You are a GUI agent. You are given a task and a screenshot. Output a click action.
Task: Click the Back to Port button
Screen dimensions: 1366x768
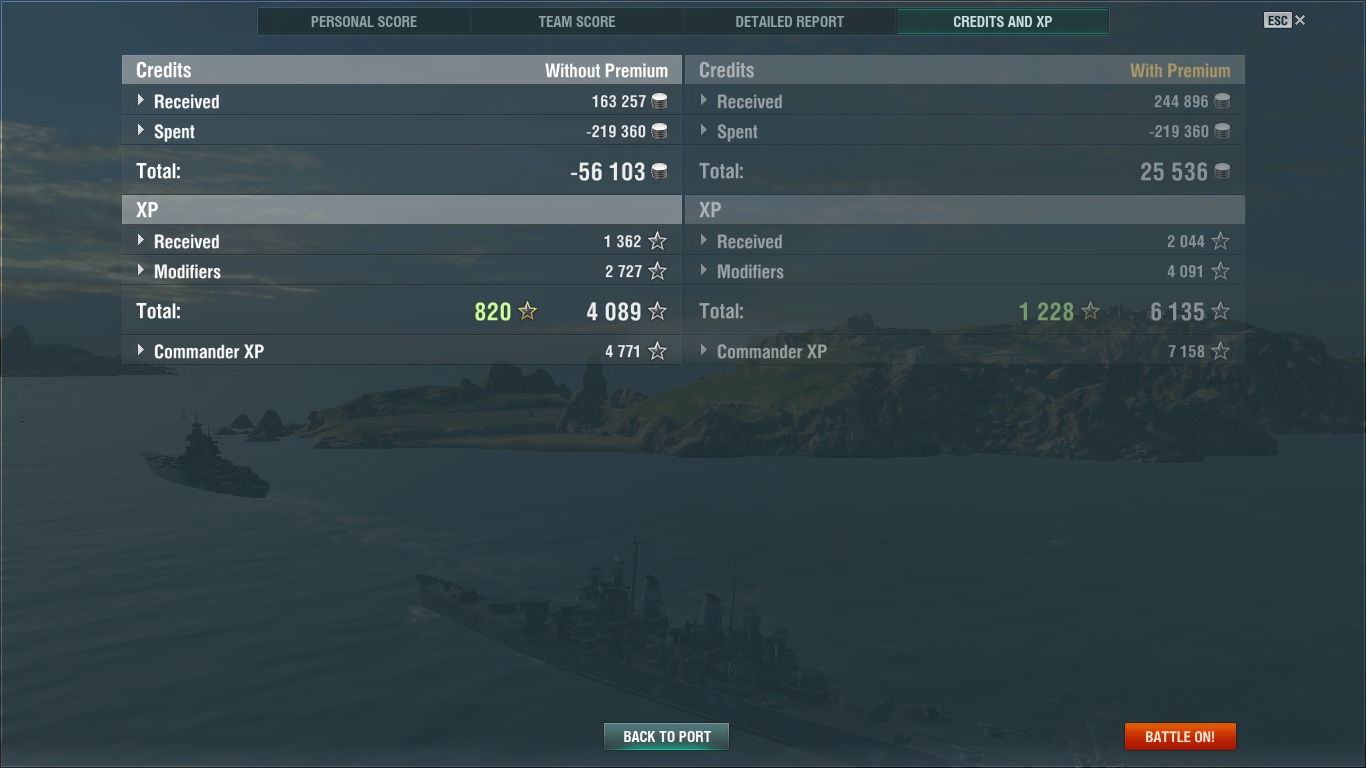pos(667,736)
